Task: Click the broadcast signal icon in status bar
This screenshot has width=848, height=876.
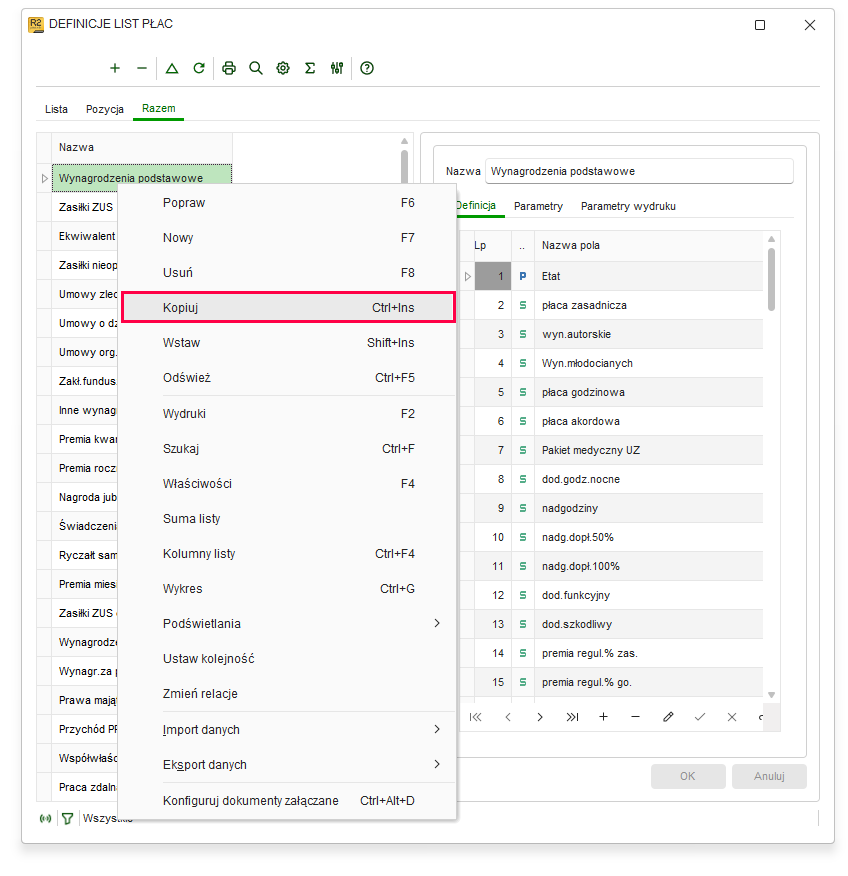Action: [x=46, y=818]
